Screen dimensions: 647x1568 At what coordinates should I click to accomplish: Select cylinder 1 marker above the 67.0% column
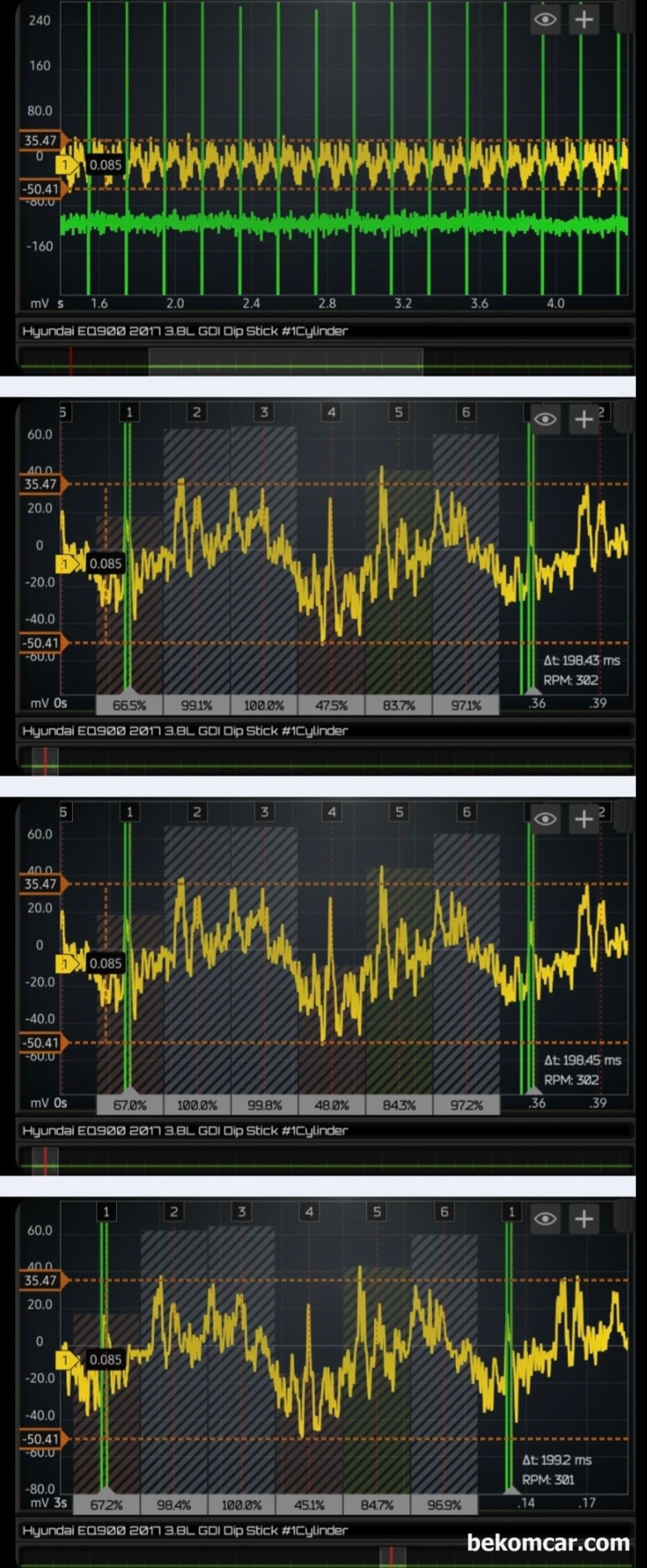coord(129,812)
